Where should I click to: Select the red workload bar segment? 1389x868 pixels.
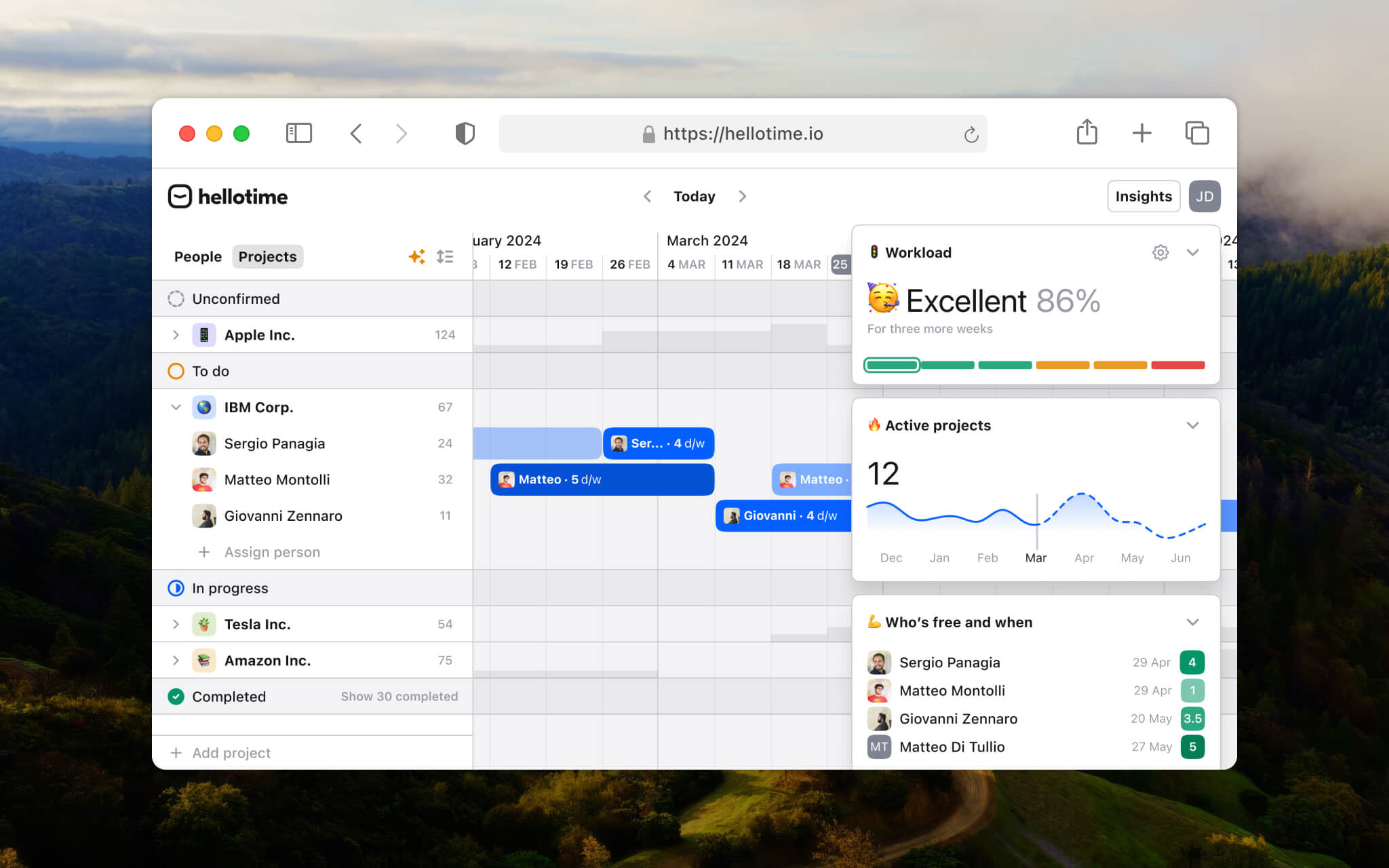tap(1177, 365)
